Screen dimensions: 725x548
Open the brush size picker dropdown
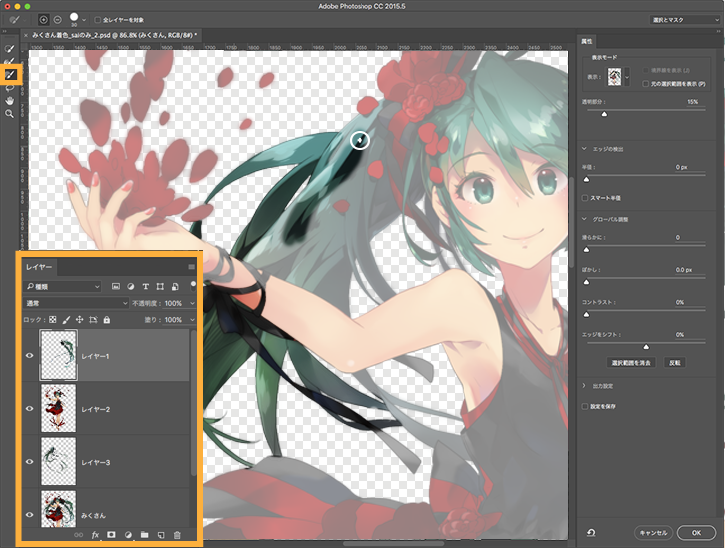[x=84, y=20]
